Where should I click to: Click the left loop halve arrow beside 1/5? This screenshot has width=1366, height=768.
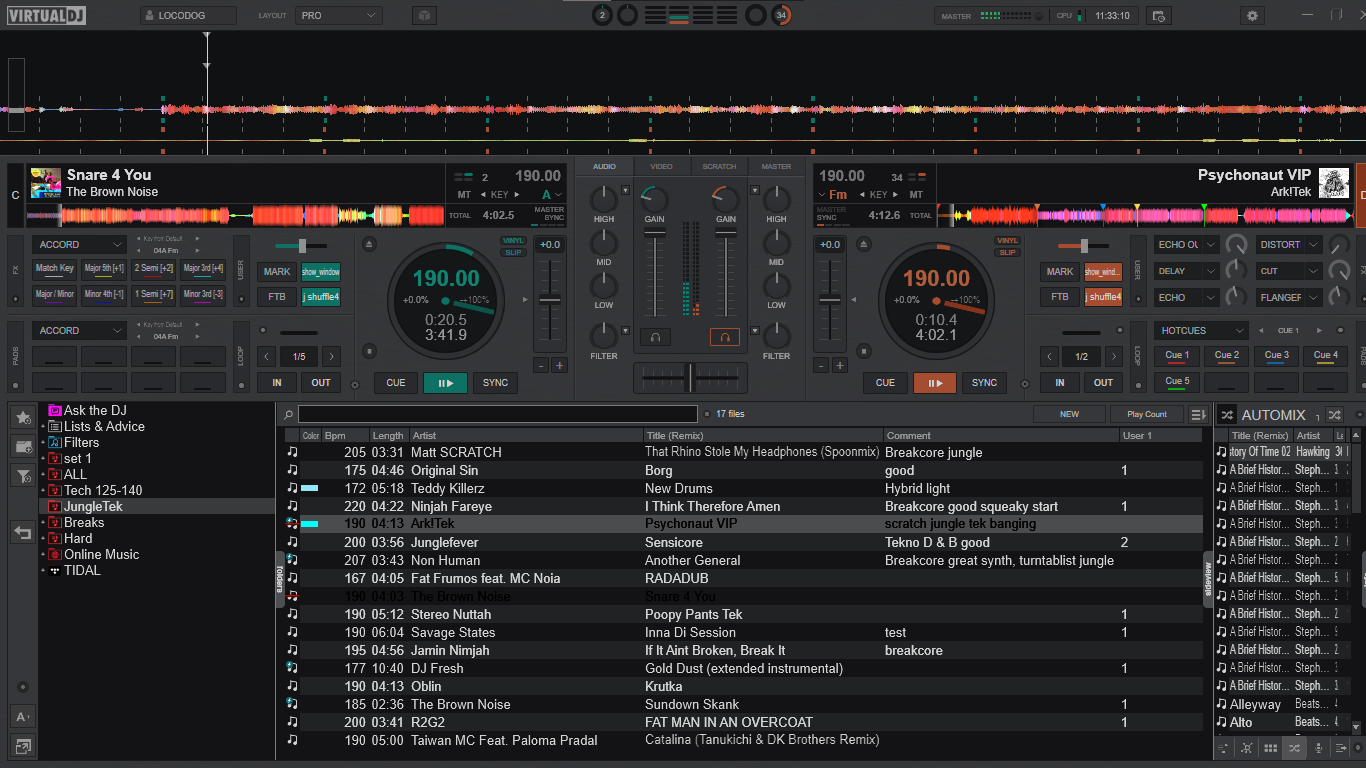tap(267, 356)
